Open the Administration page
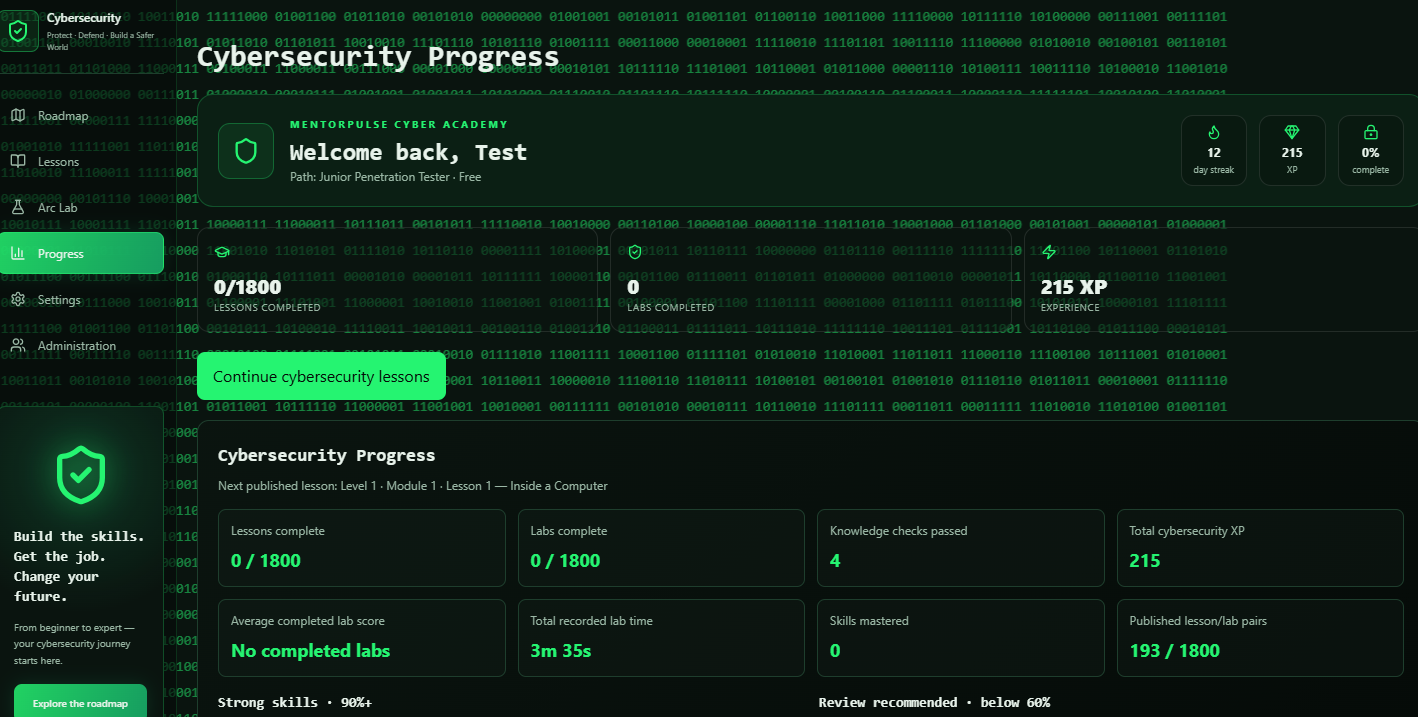 click(82, 346)
